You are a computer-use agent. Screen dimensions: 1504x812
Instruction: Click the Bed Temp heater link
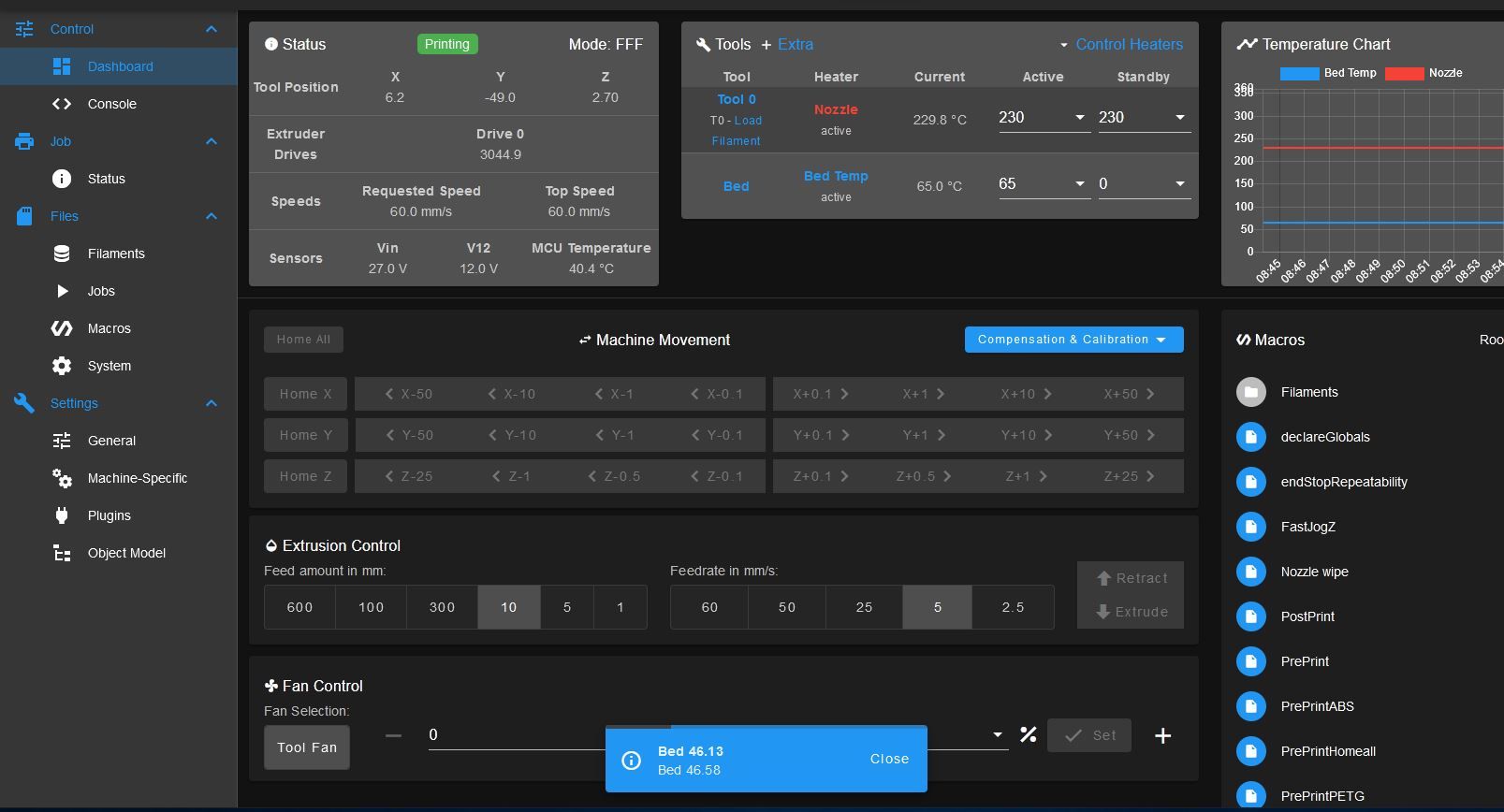coord(836,176)
